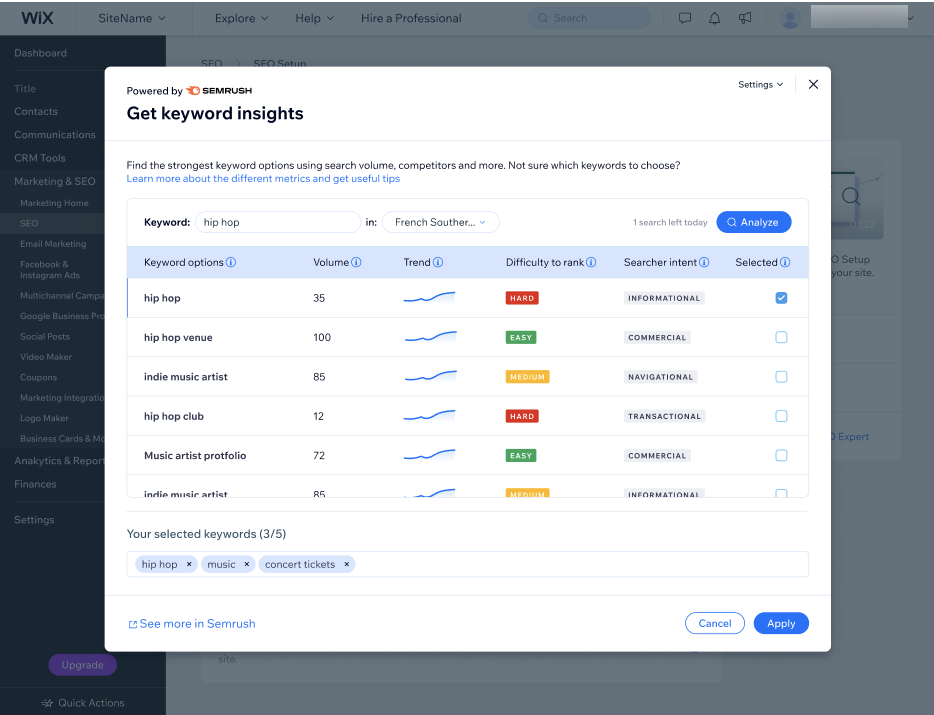Viewport: 934px width, 715px height.
Task: Remove the 'music' keyword tag
Action: coord(247,565)
